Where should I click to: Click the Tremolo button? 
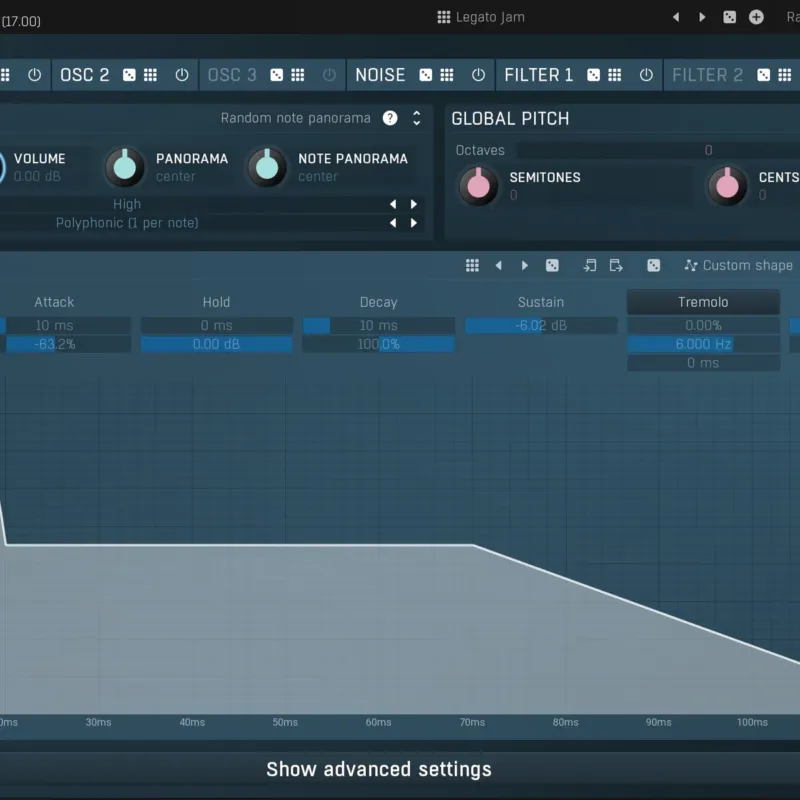tap(703, 302)
